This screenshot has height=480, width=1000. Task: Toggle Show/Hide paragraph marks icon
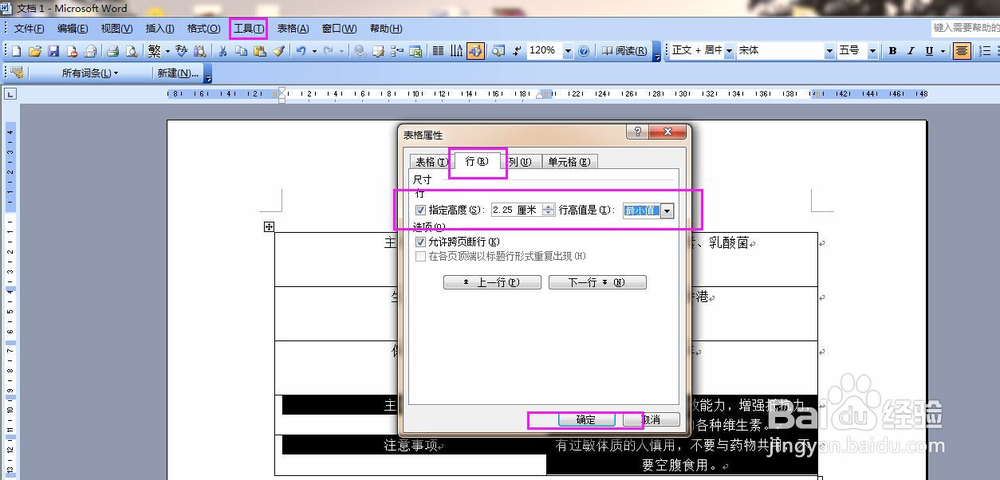click(x=517, y=51)
